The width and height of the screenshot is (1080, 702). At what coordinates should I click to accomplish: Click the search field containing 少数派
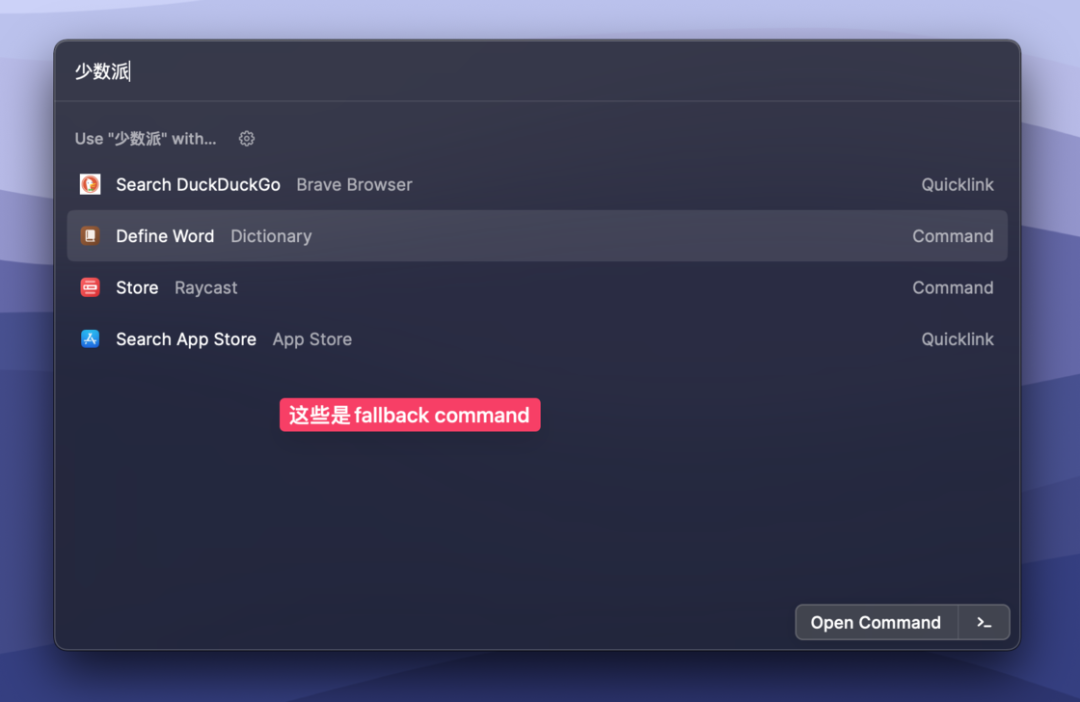tap(537, 71)
